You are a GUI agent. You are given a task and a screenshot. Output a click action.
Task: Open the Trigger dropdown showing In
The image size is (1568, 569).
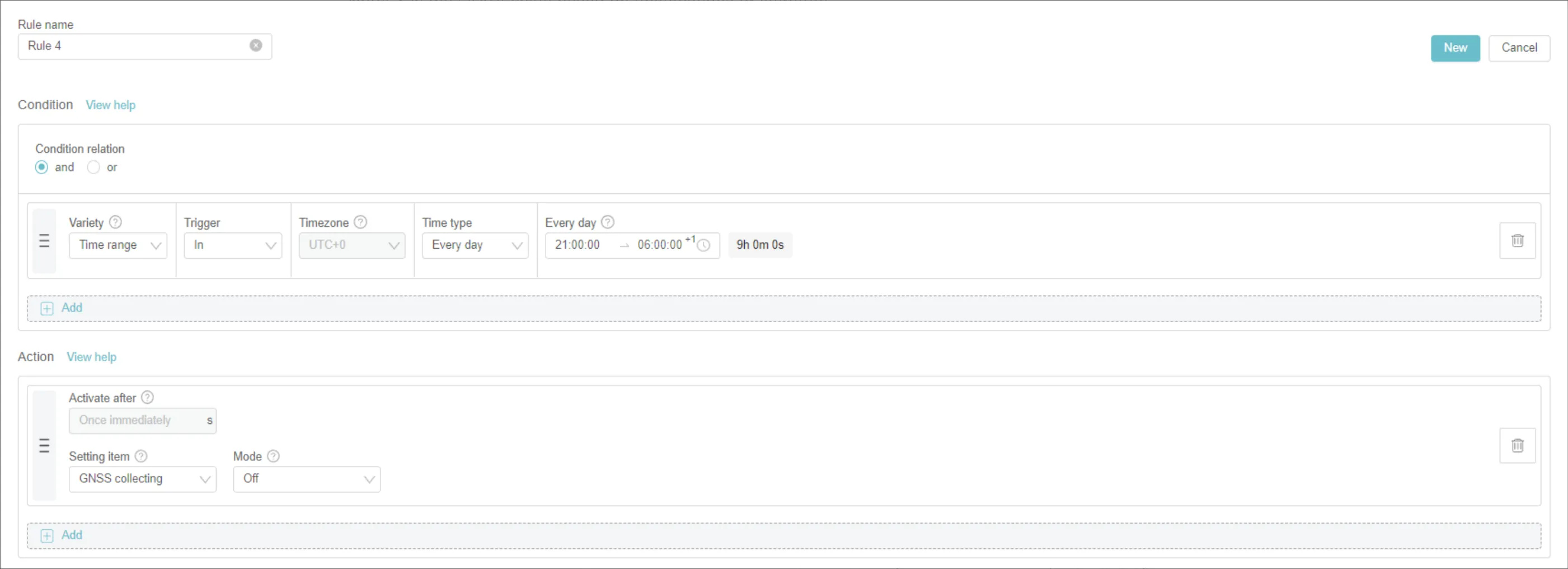click(x=233, y=245)
